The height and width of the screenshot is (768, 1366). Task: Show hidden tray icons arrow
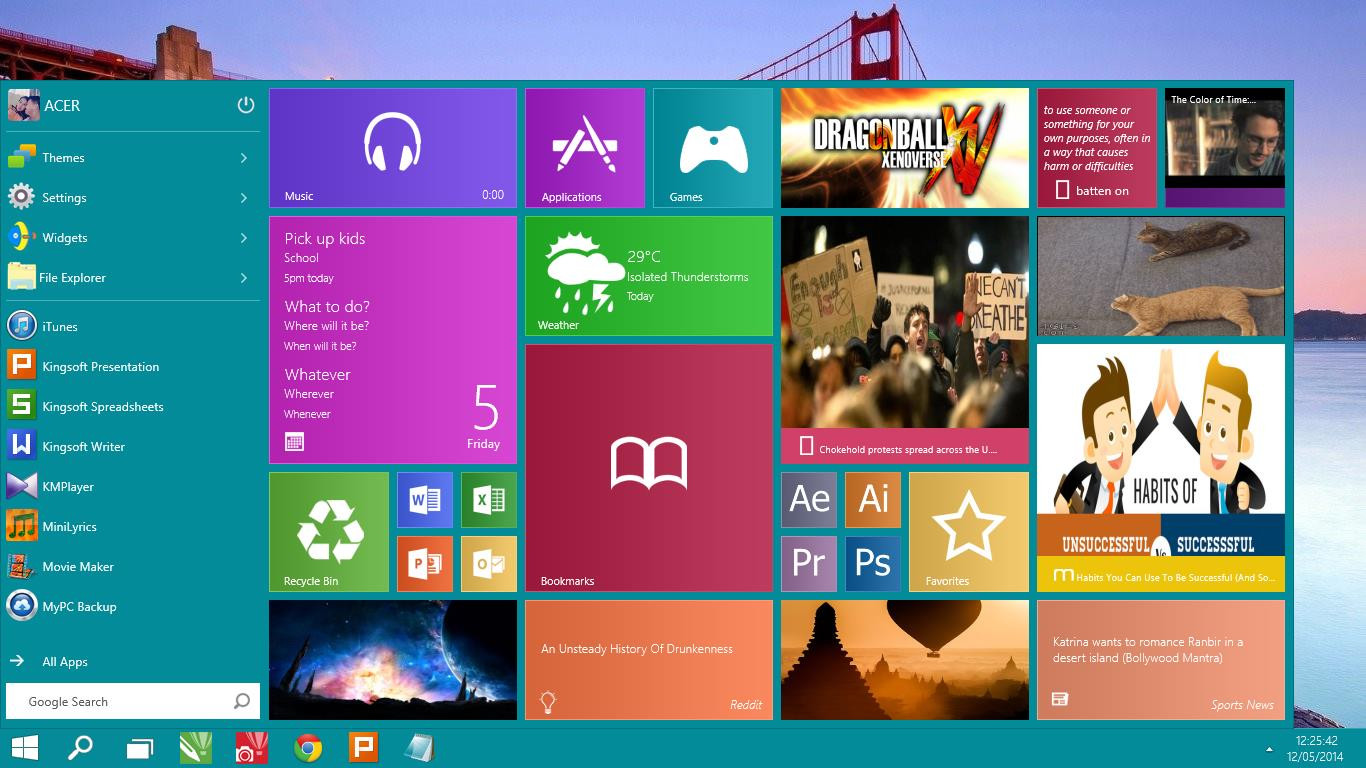click(x=1270, y=749)
